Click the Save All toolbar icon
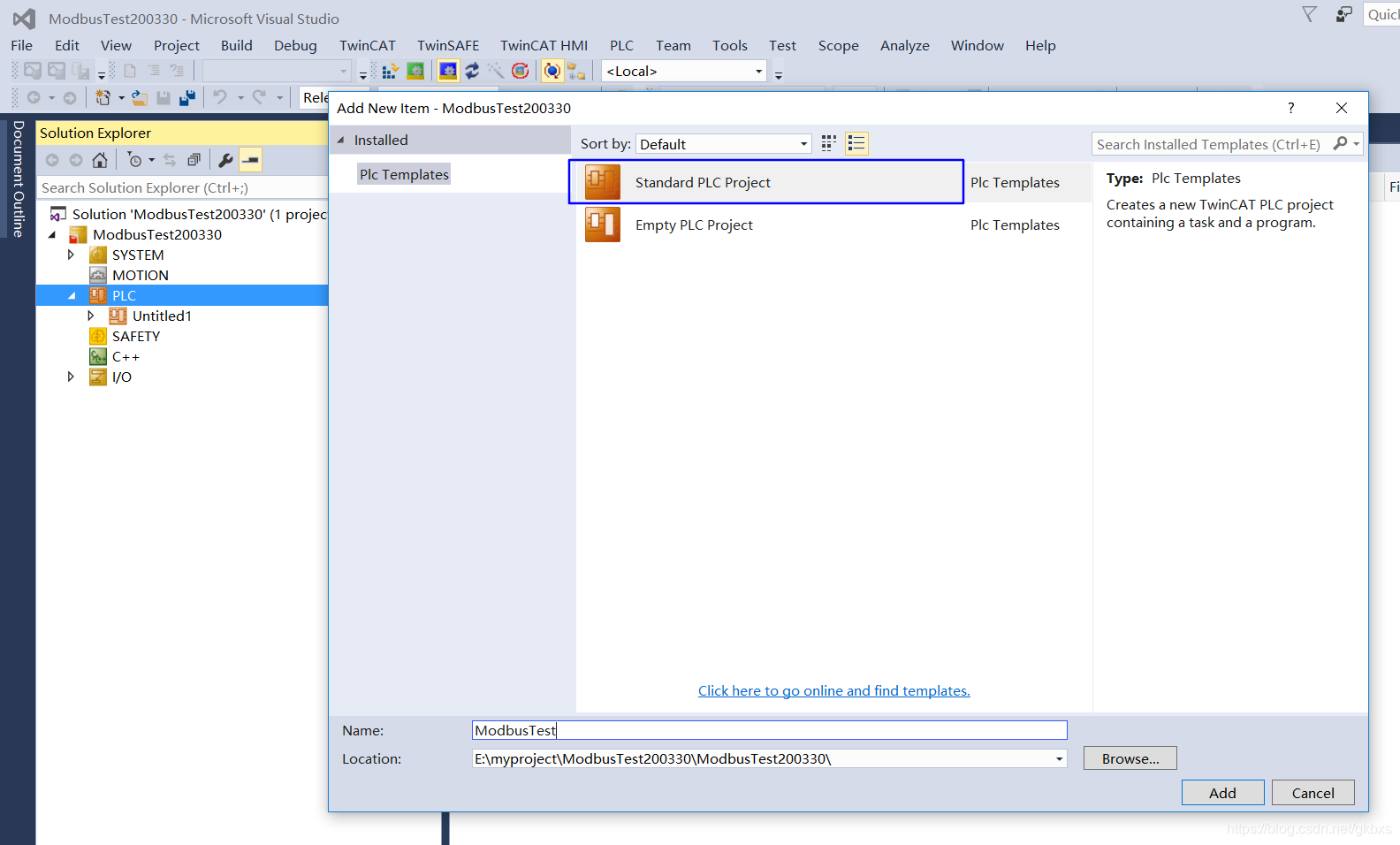The image size is (1400, 845). tap(186, 97)
